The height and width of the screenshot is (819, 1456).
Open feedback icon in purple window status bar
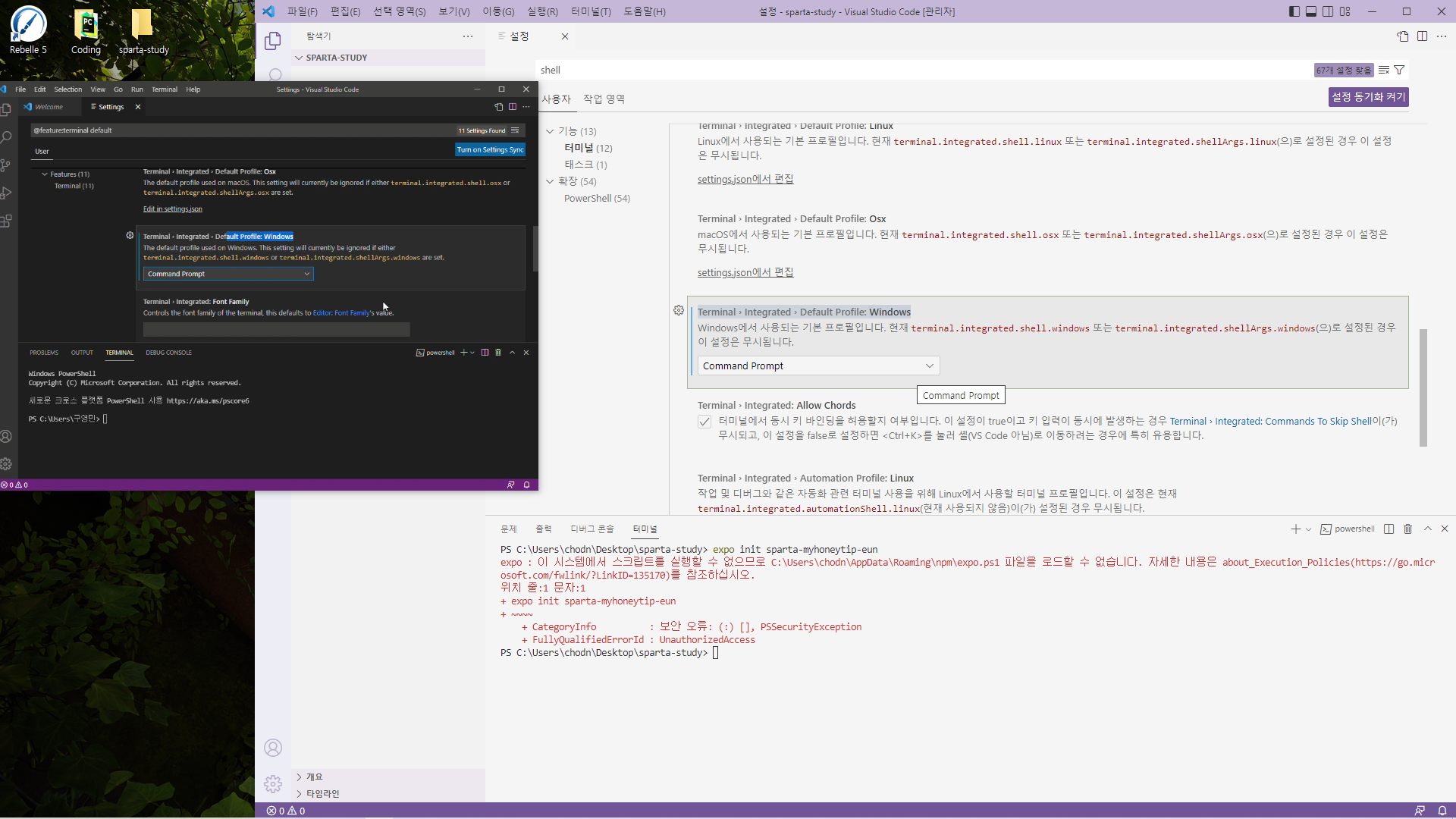tap(1420, 811)
